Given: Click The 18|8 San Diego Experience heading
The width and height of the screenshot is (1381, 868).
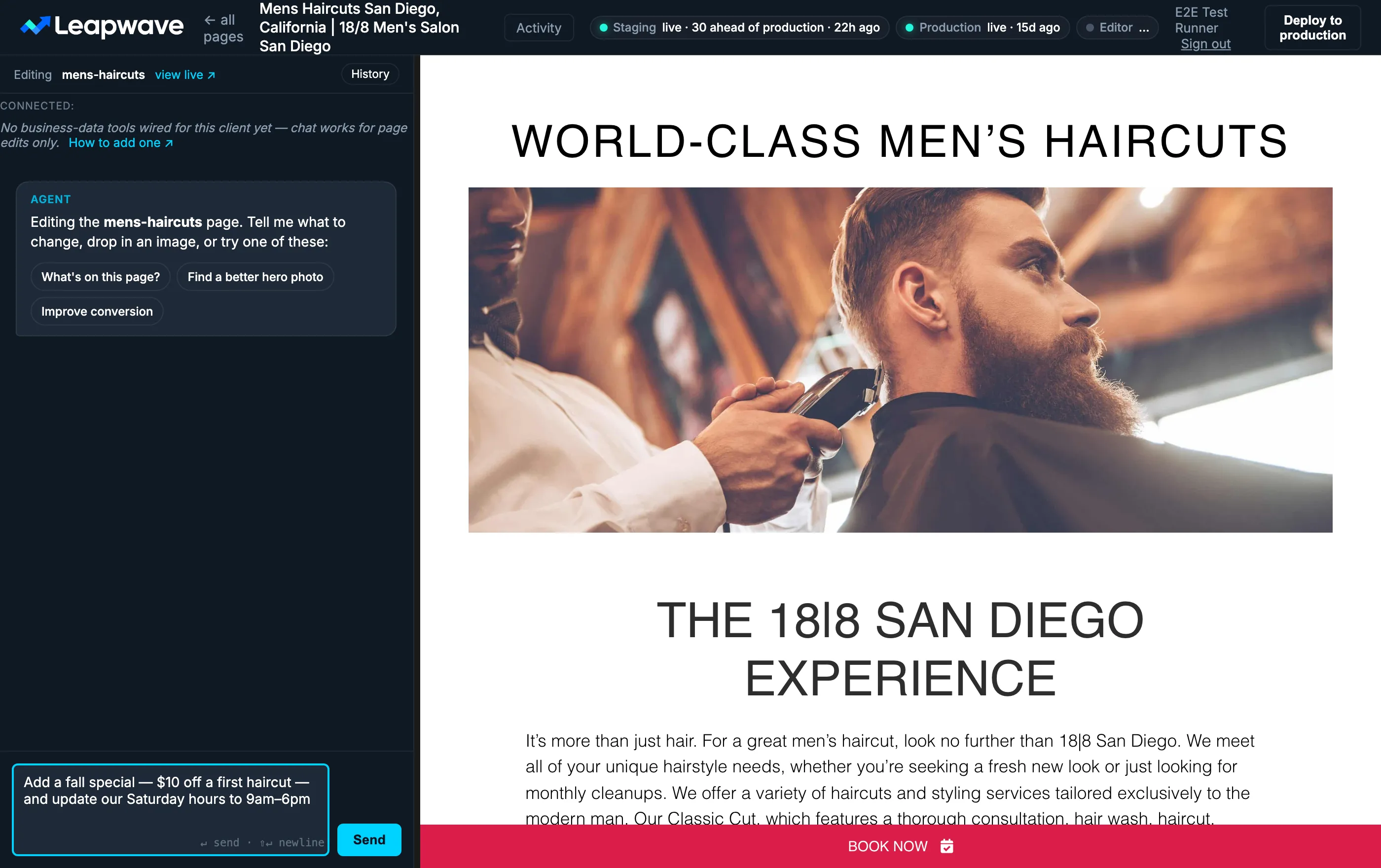Looking at the screenshot, I should pyautogui.click(x=901, y=649).
